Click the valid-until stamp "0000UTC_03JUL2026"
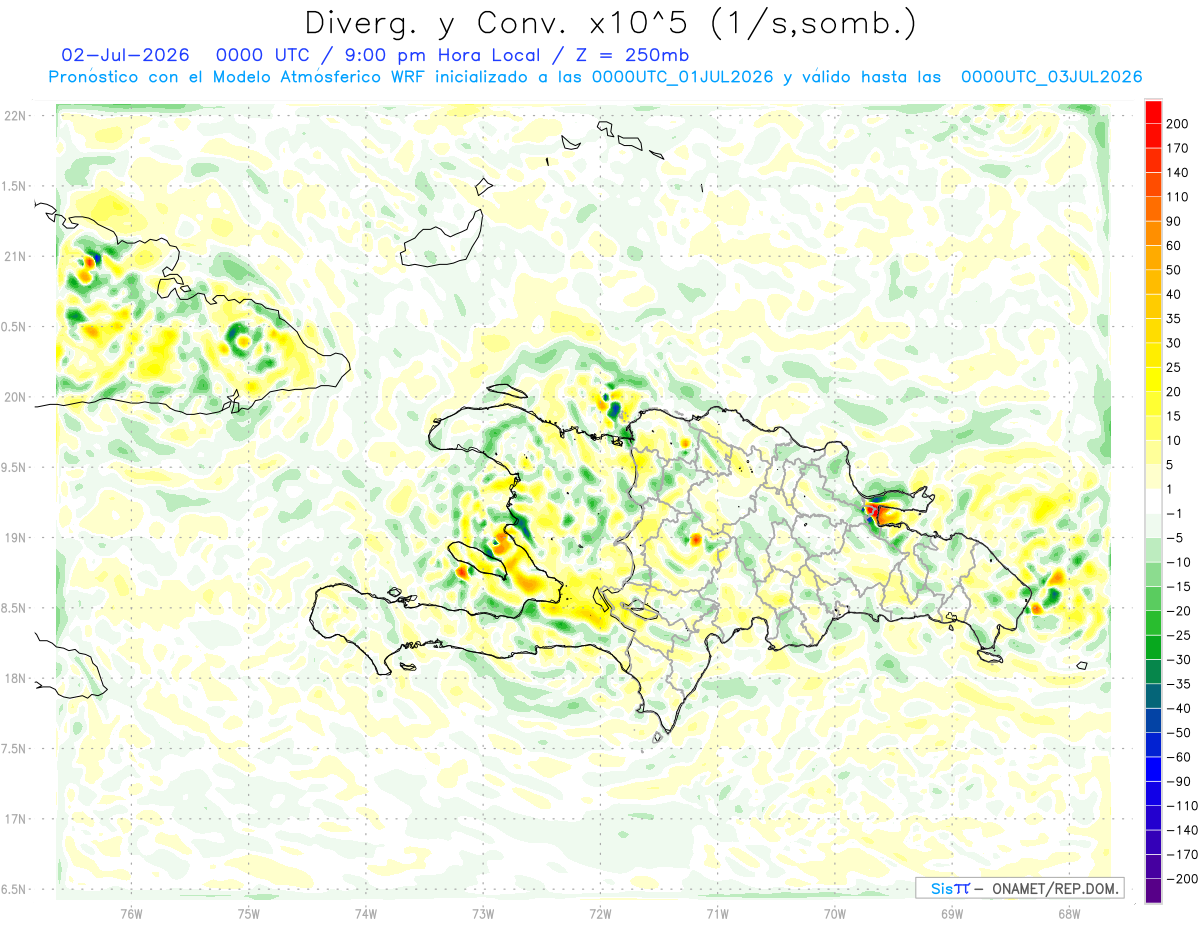 [1052, 77]
